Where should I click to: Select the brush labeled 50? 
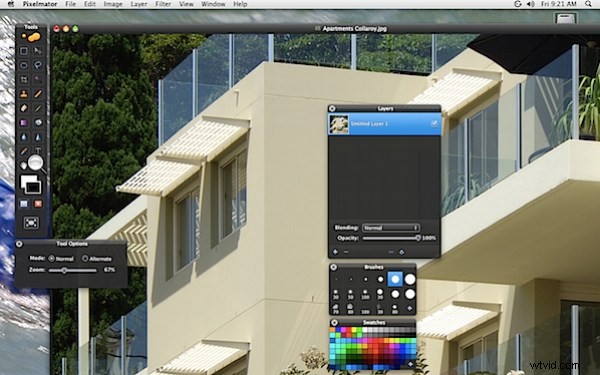pos(351,295)
